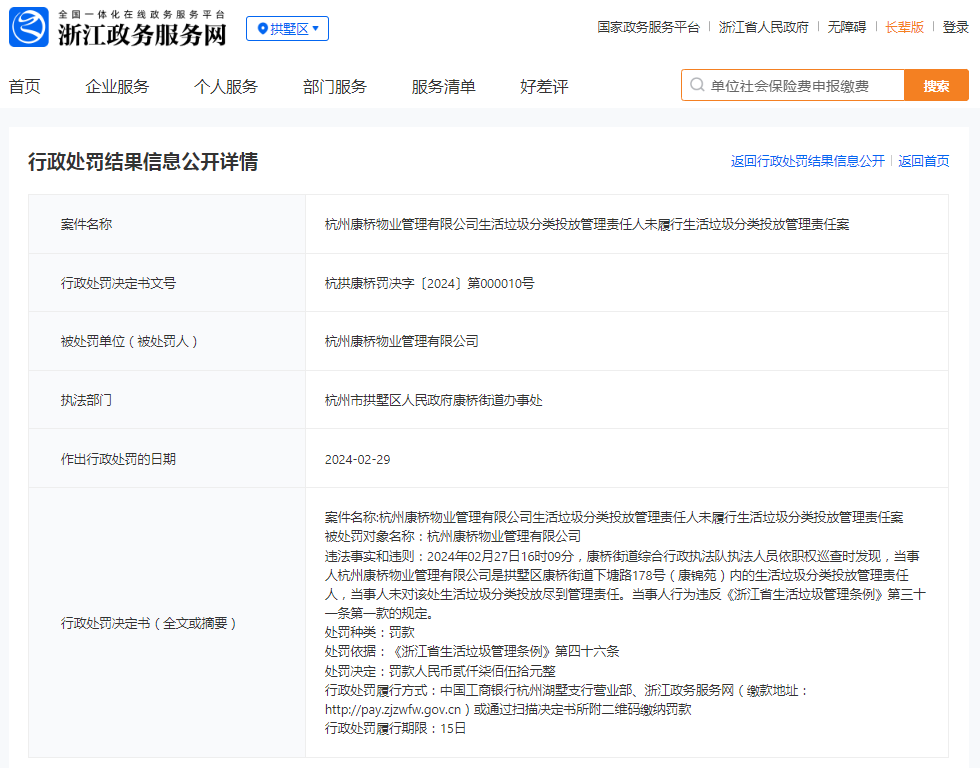Click the page heading 行政处罚结果信息公开详情
The image size is (980, 768).
pyautogui.click(x=143, y=162)
